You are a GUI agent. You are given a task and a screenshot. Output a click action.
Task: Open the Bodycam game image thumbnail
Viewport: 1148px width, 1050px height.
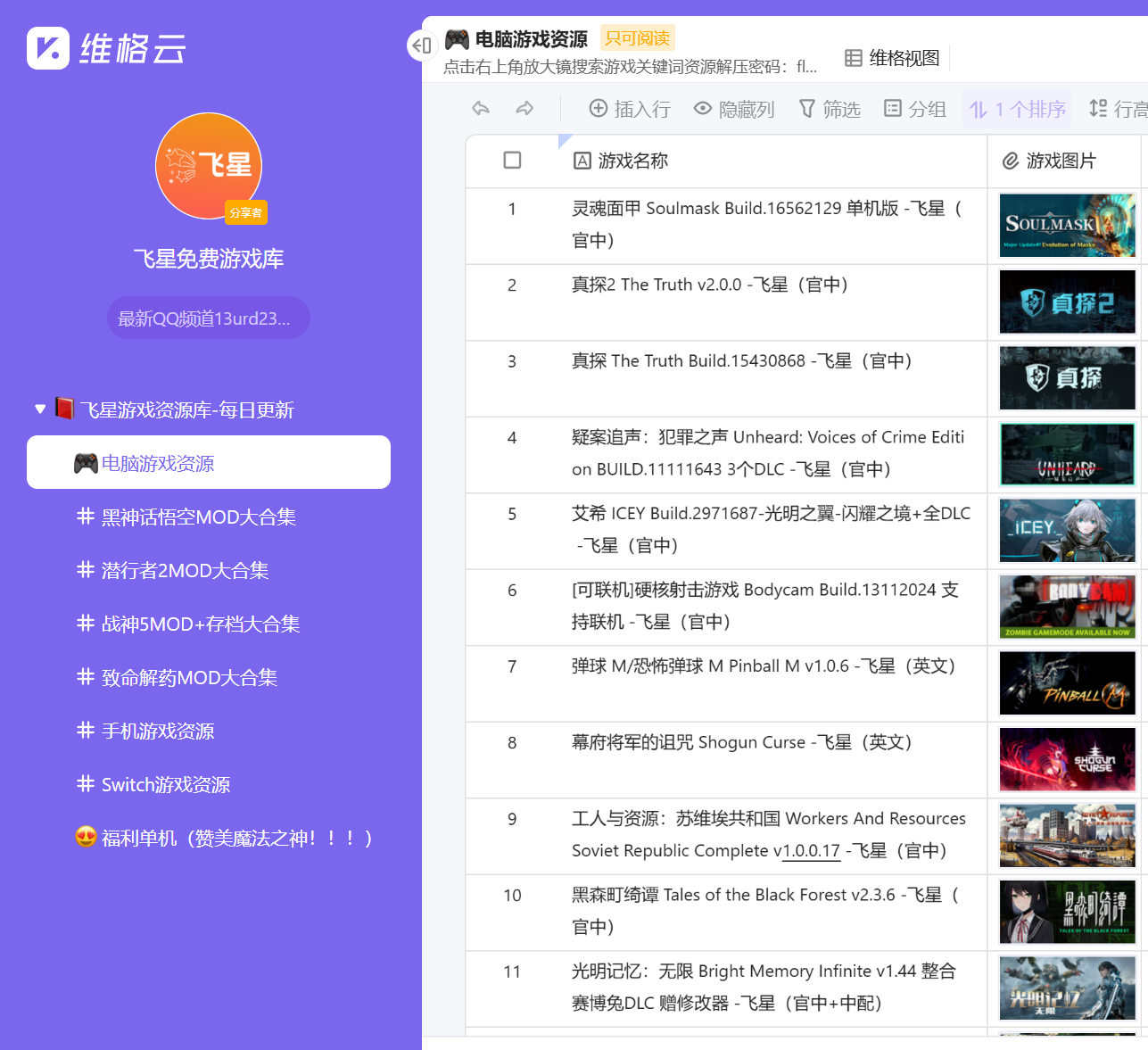1067,608
